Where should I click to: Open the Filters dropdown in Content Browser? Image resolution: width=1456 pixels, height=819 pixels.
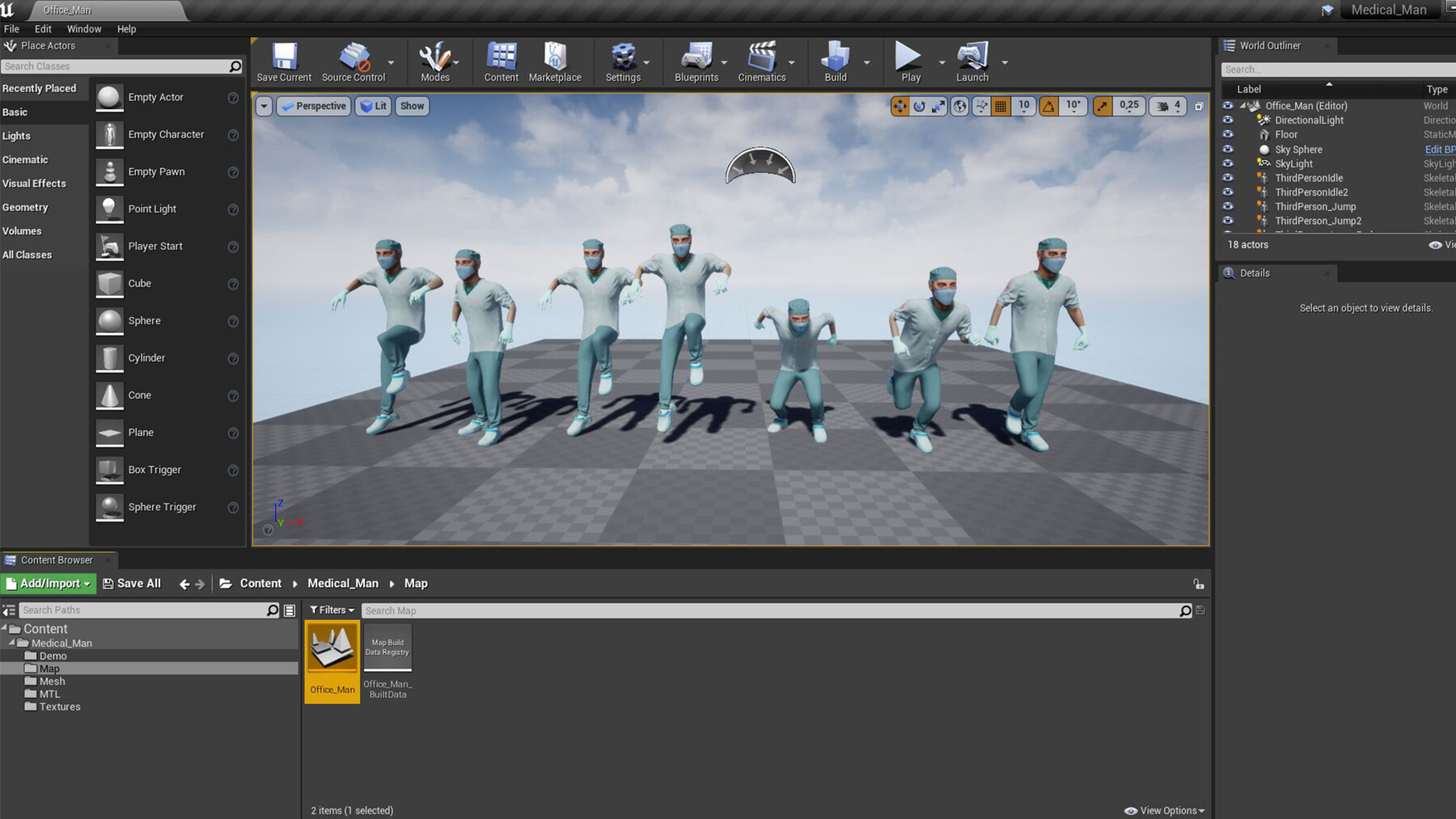330,610
